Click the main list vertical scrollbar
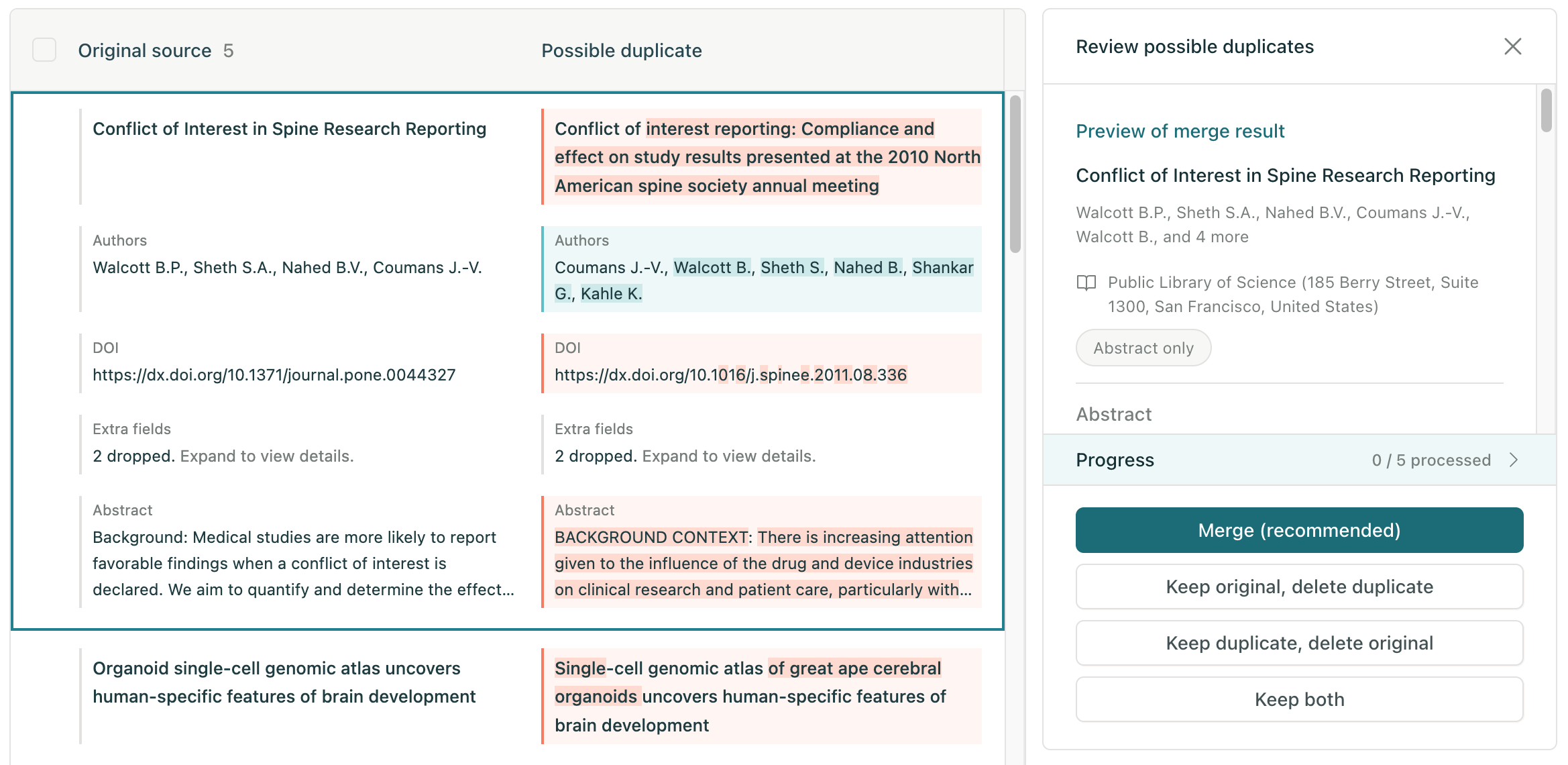Screen dimensions: 1568x765 click(1015, 174)
